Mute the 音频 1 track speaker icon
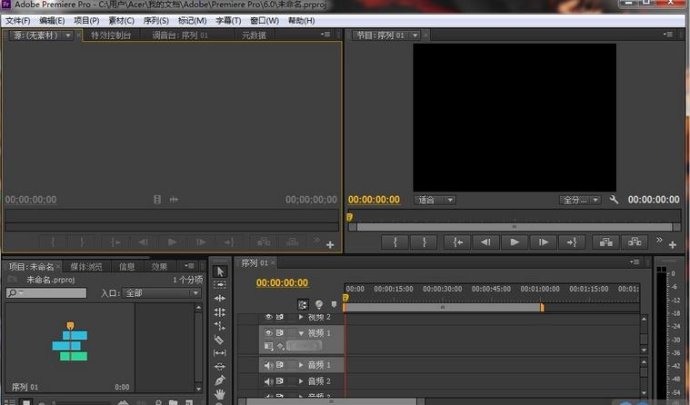The image size is (690, 405). pos(268,366)
